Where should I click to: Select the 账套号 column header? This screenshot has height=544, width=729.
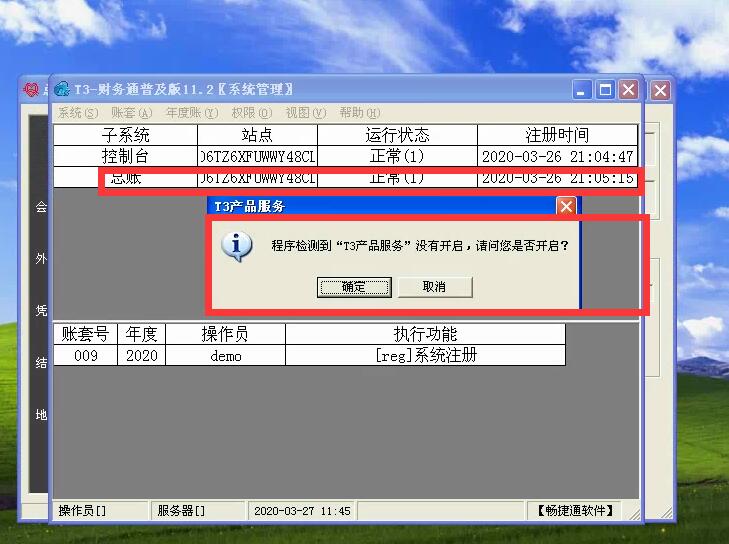[x=86, y=334]
